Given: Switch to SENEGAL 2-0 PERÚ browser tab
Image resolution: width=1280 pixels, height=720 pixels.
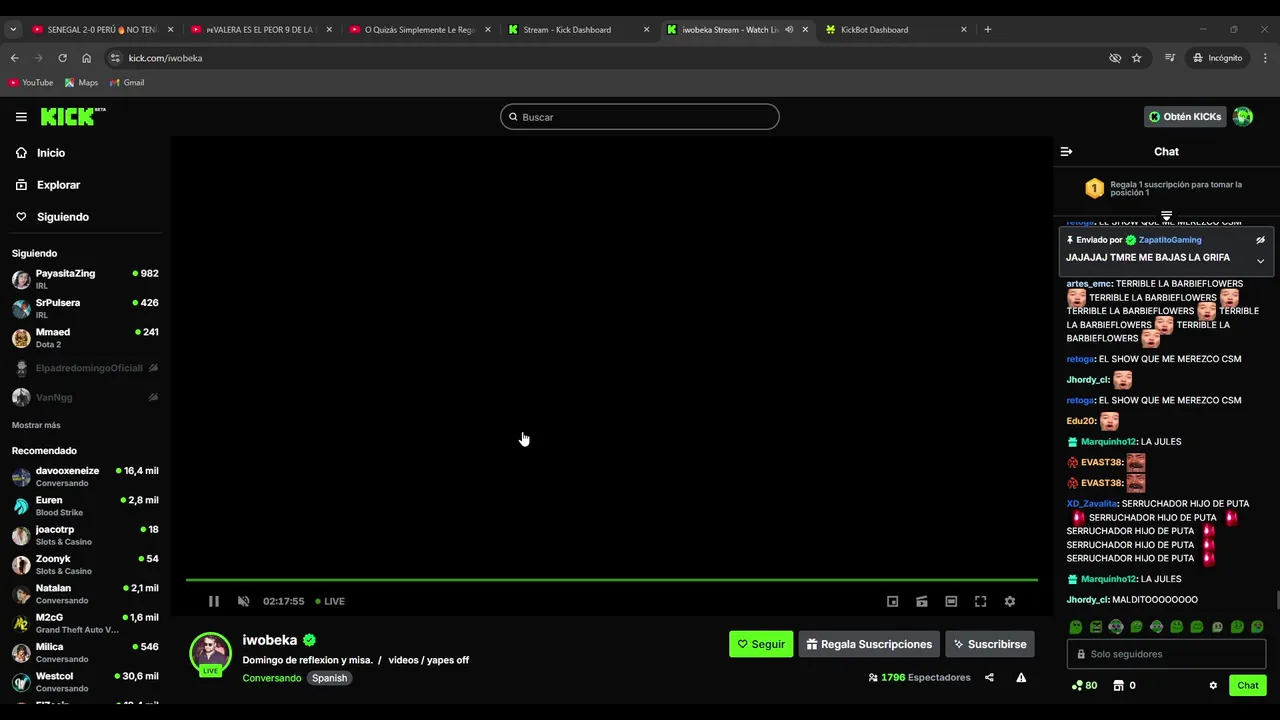Looking at the screenshot, I should [102, 30].
